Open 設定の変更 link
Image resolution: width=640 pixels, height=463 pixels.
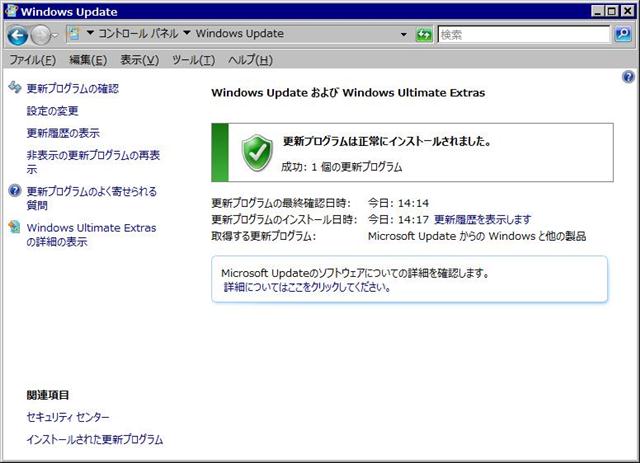coord(52,111)
